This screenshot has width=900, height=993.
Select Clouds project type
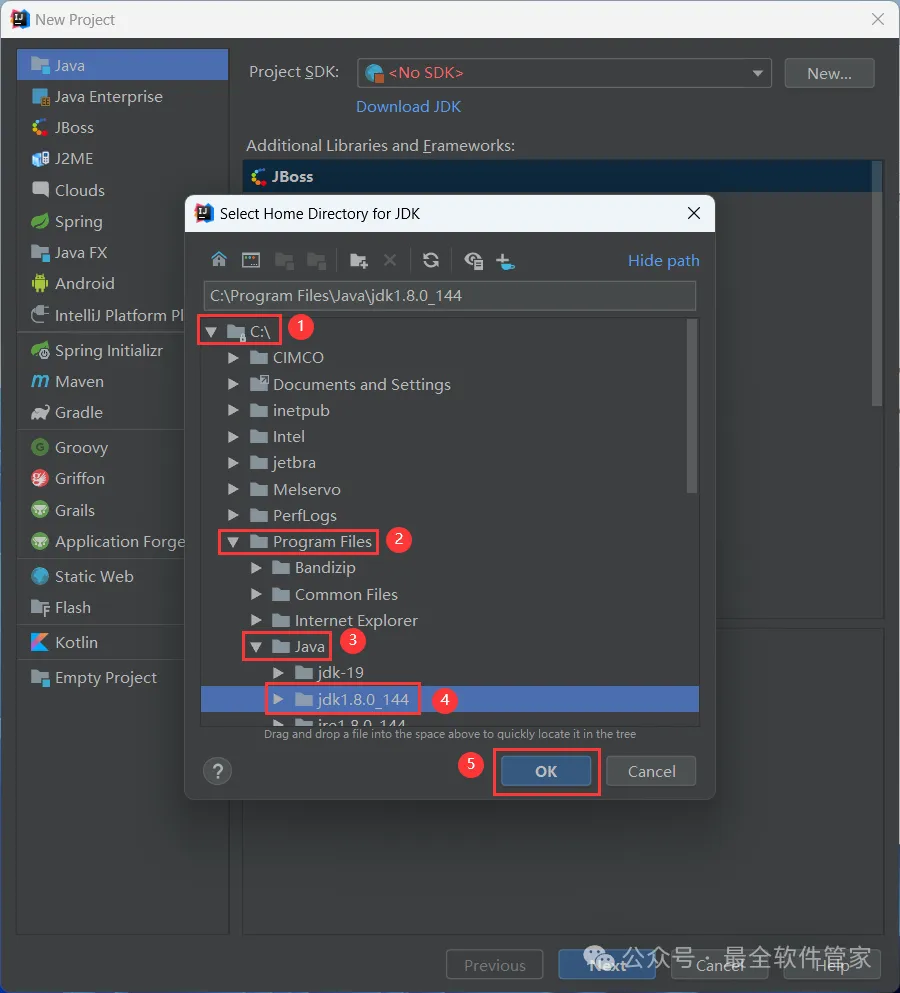click(x=101, y=190)
